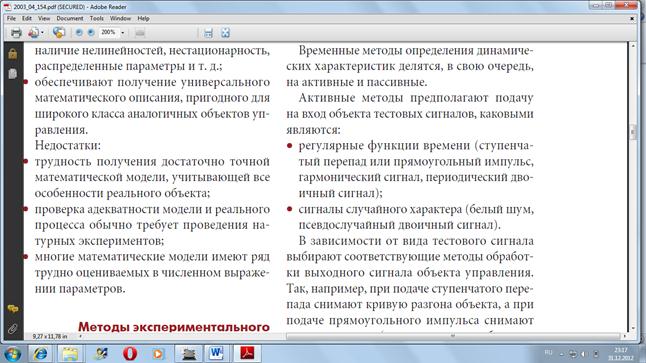The height and width of the screenshot is (363, 646).
Task: Click the Create PDF toolbar icon
Action: 34,33
